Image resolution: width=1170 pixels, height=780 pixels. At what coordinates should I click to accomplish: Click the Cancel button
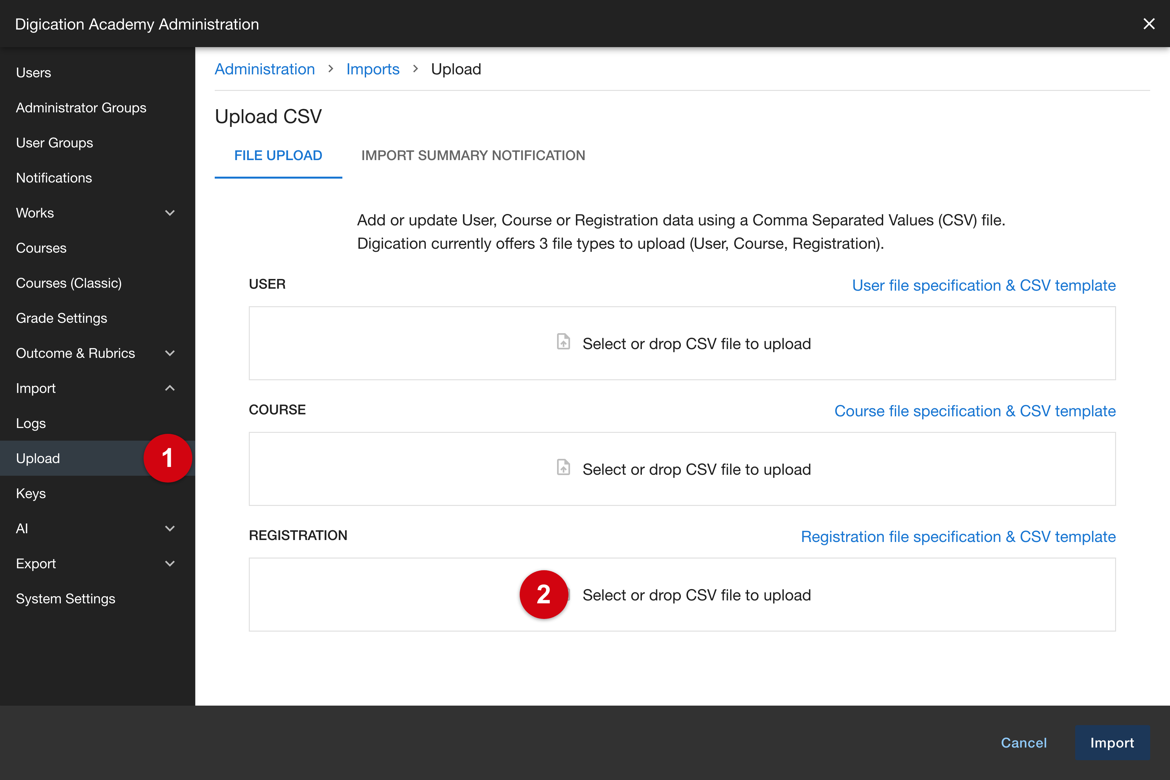(x=1024, y=743)
